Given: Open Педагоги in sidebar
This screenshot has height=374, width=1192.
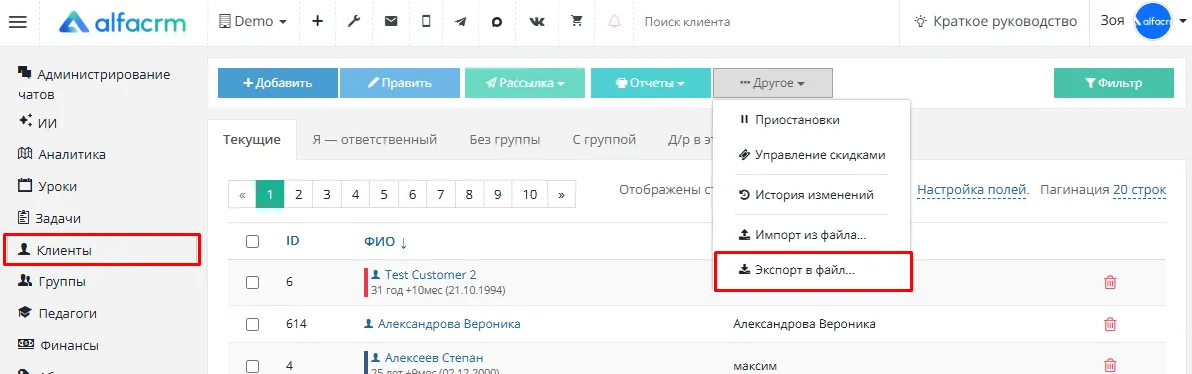Looking at the screenshot, I should pyautogui.click(x=57, y=313).
